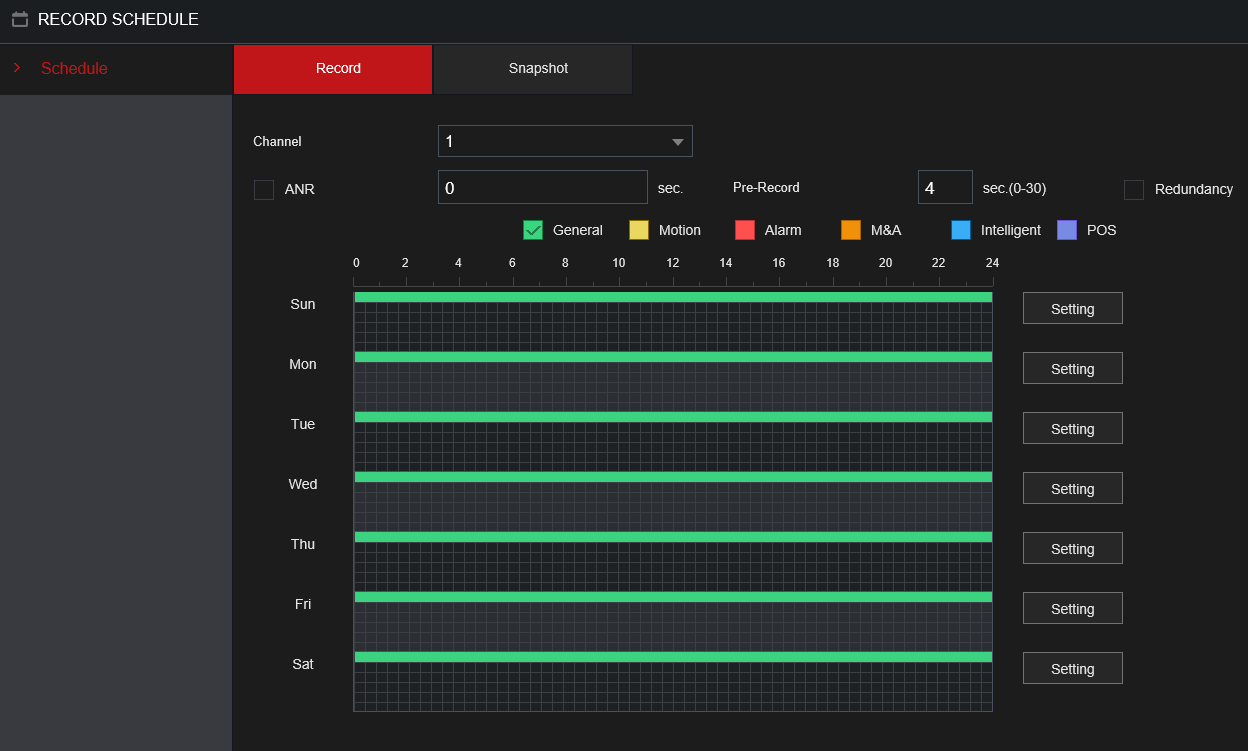
Task: Open Setting for Sunday
Action: [1072, 309]
